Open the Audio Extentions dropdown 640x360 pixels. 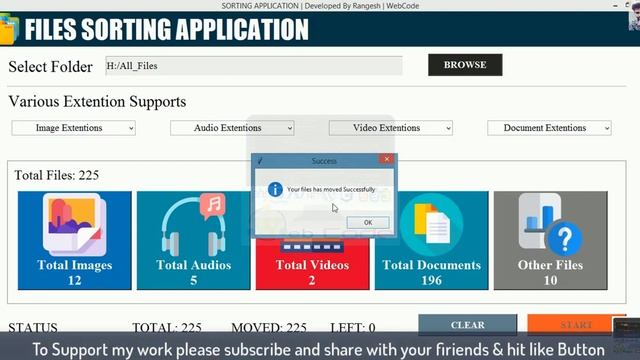pyautogui.click(x=232, y=128)
